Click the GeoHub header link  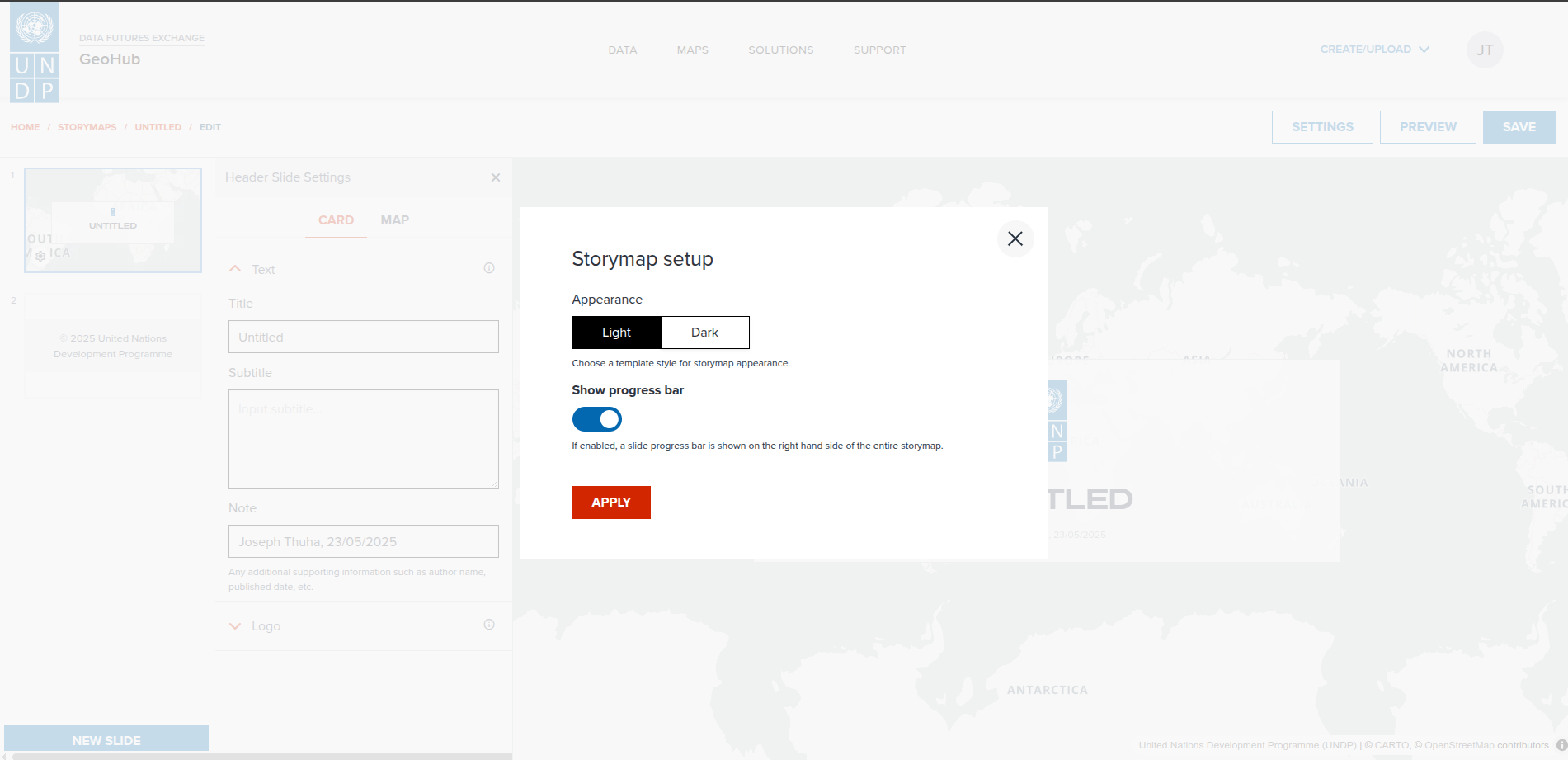[x=109, y=59]
